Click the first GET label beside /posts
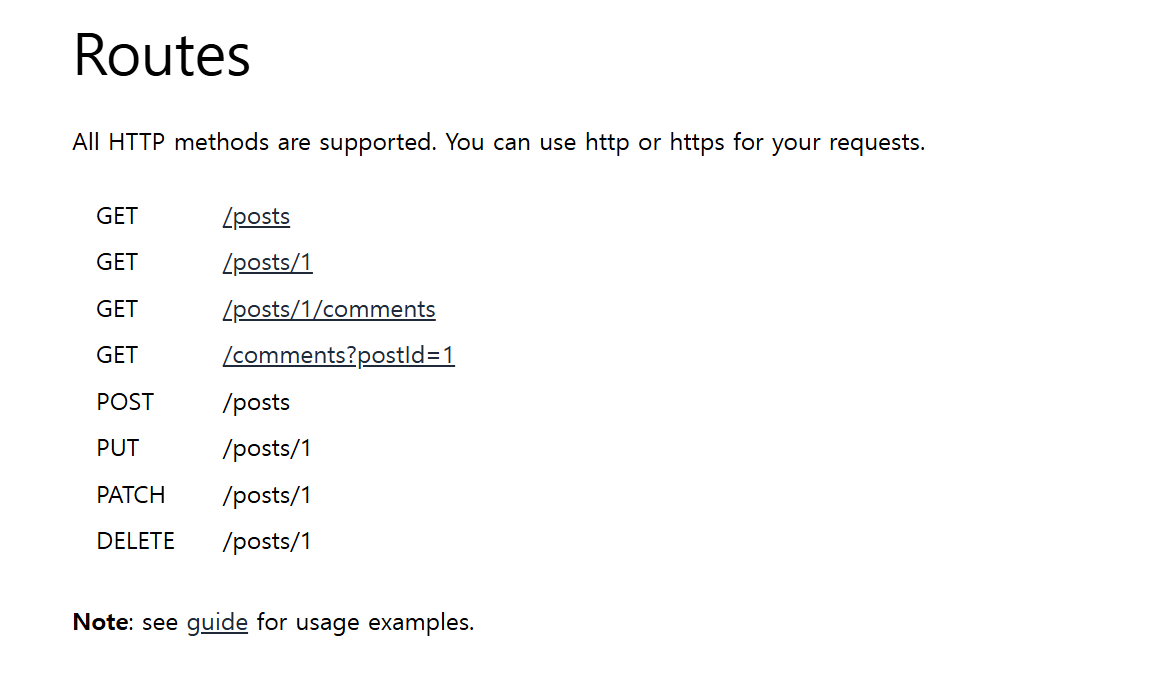Screen dimensions: 1163x679 click(116, 217)
